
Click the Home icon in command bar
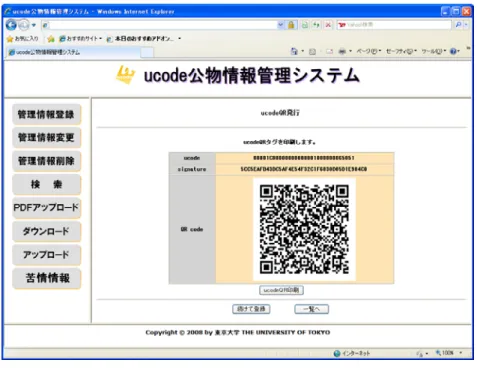coord(294,51)
